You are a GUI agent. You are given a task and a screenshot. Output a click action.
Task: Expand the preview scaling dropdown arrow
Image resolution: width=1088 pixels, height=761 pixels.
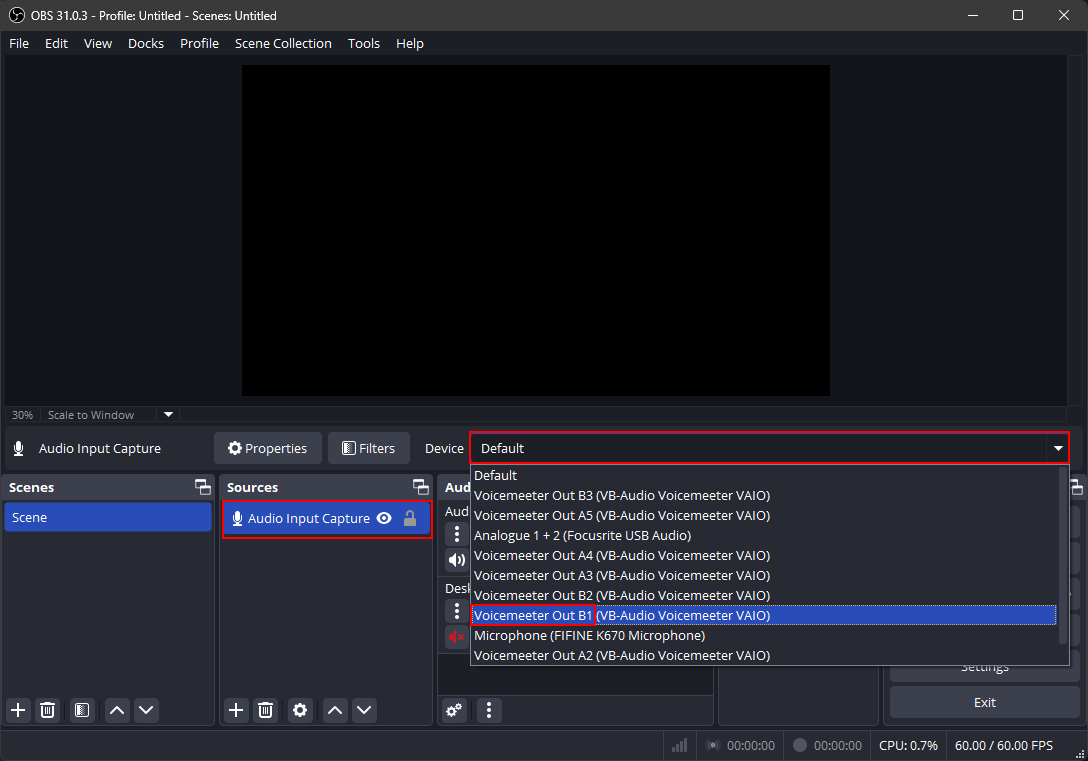pos(168,414)
